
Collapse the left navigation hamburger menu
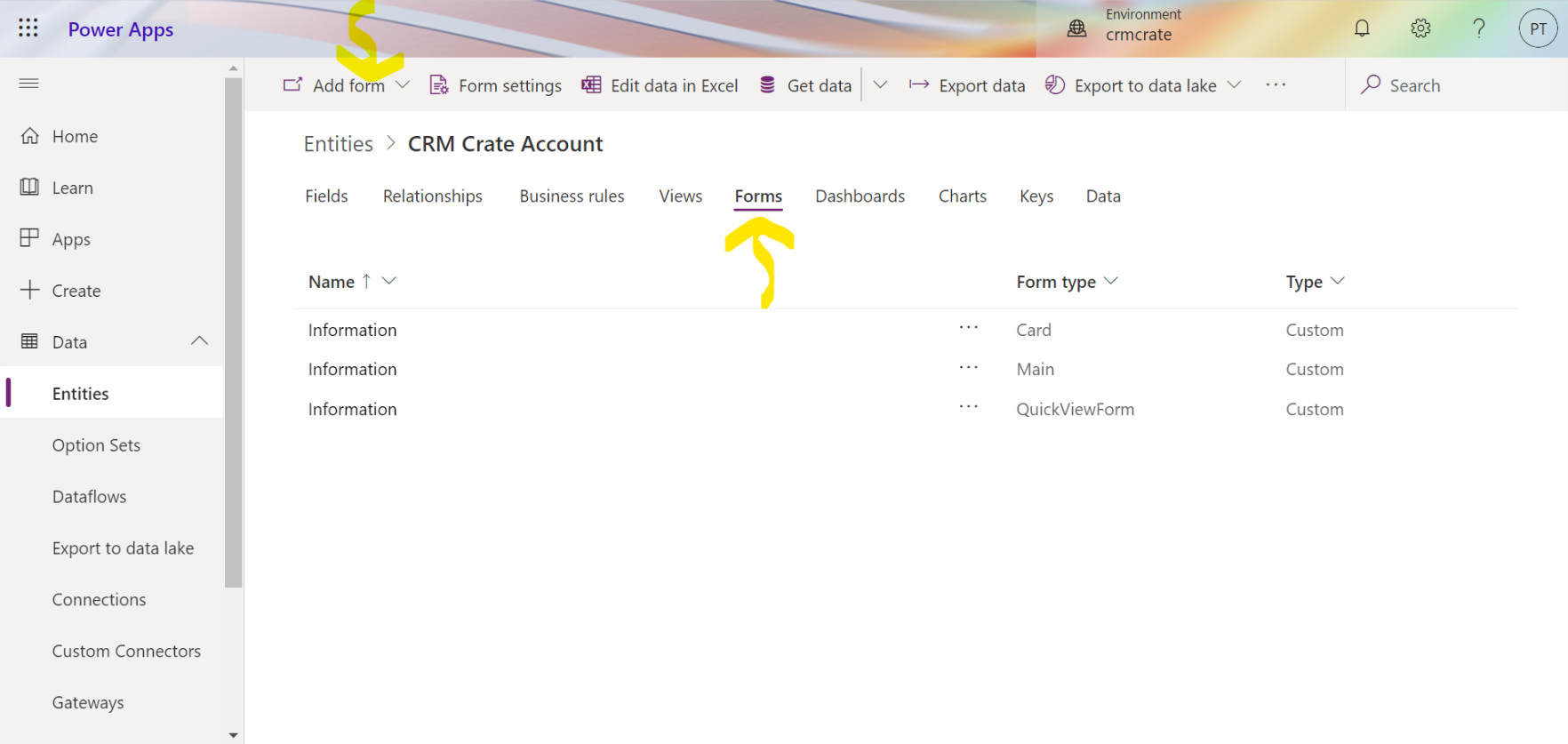coord(28,84)
